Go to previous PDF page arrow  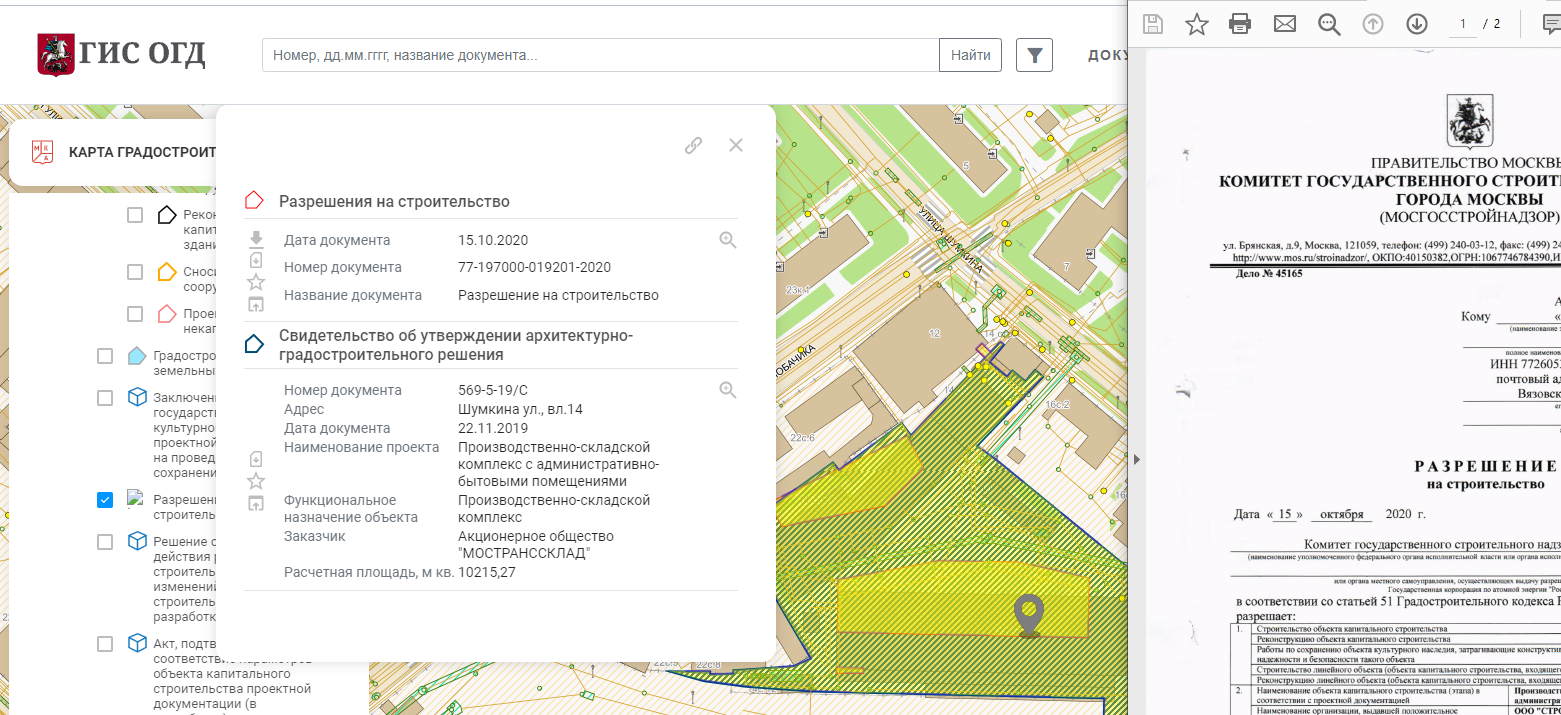[1373, 24]
